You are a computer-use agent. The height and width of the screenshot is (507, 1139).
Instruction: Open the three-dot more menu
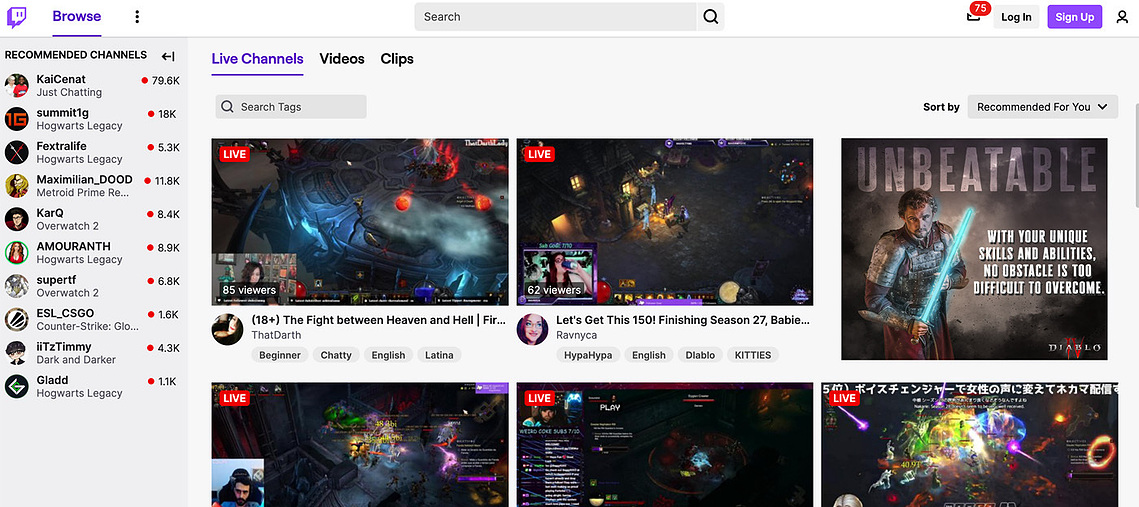point(137,17)
